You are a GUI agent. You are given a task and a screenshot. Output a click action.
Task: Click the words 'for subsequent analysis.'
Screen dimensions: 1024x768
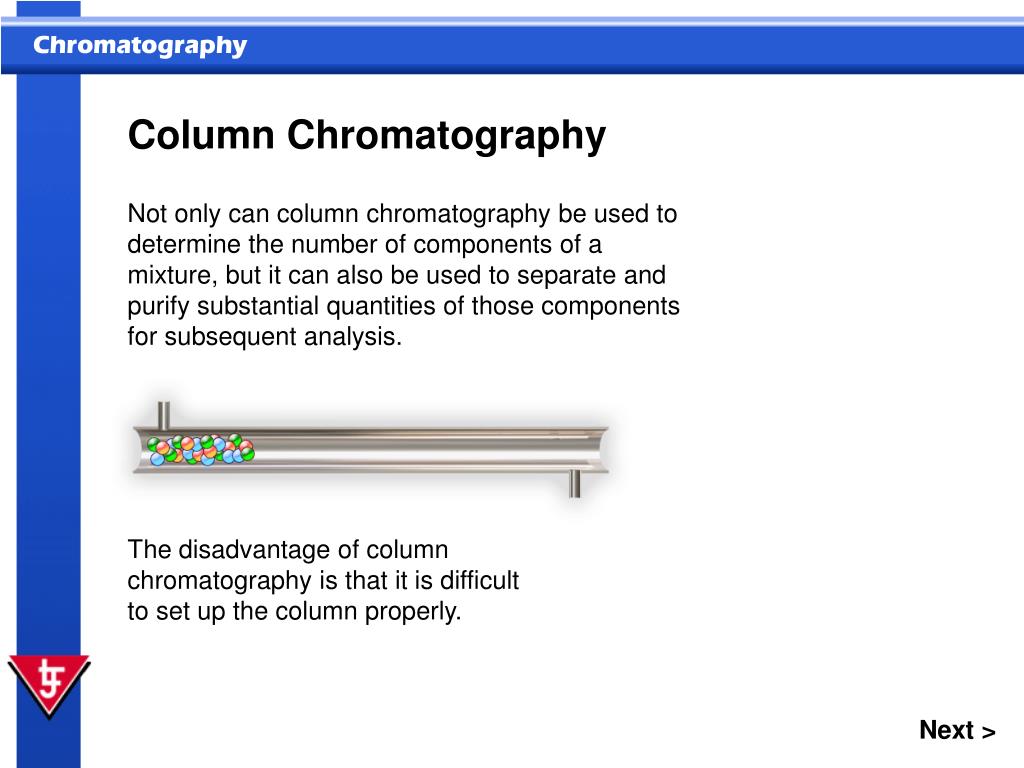click(x=264, y=337)
